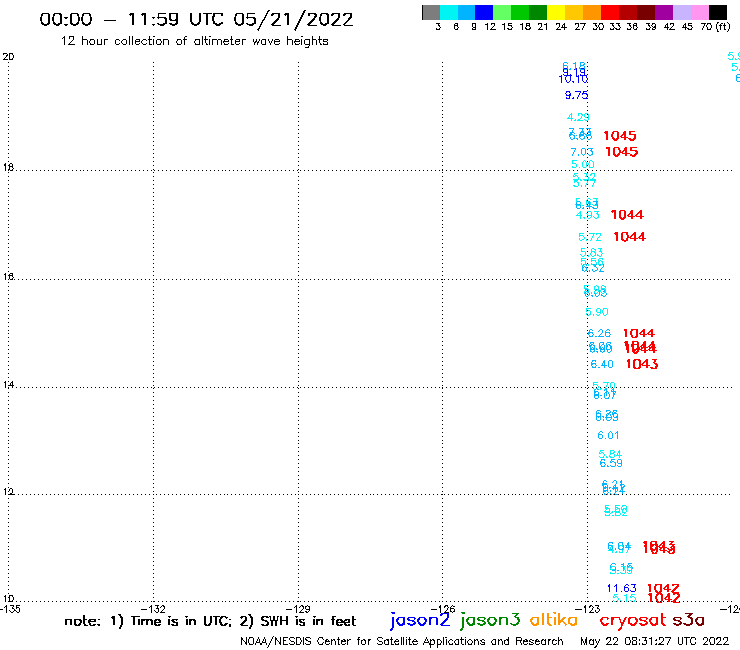Click the 20 latitude axis label

[8, 57]
